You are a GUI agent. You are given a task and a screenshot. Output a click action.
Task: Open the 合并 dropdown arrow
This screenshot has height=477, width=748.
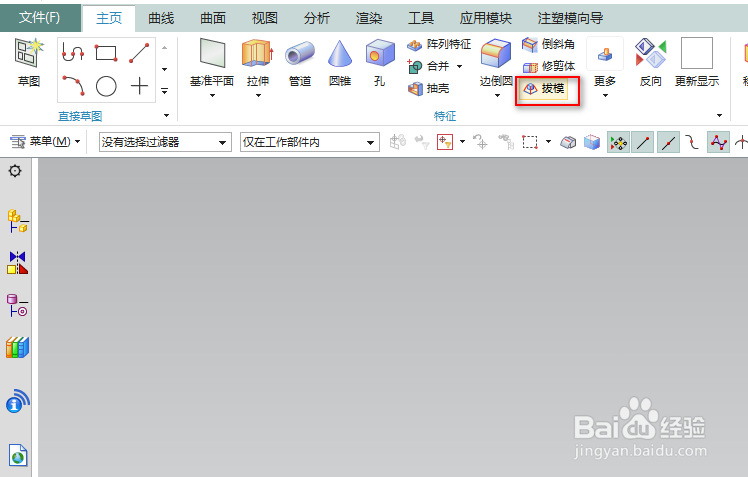click(x=459, y=66)
